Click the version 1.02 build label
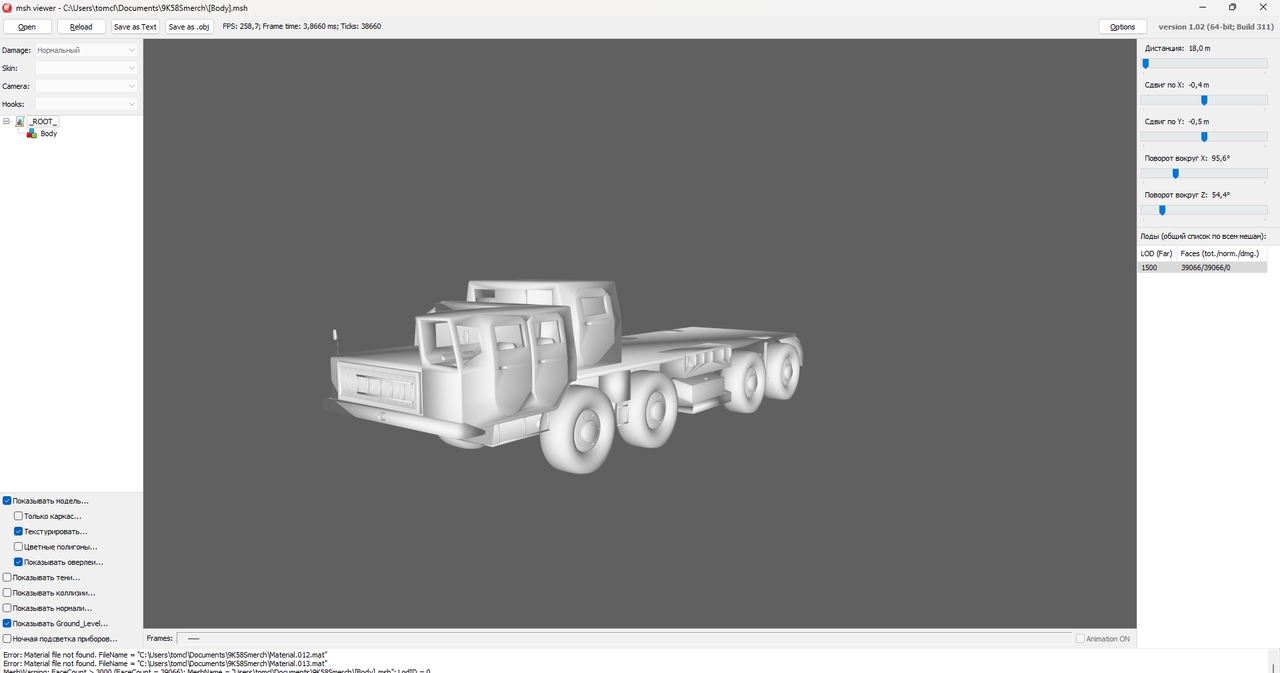Screen dimensions: 1280x673 pos(1216,27)
